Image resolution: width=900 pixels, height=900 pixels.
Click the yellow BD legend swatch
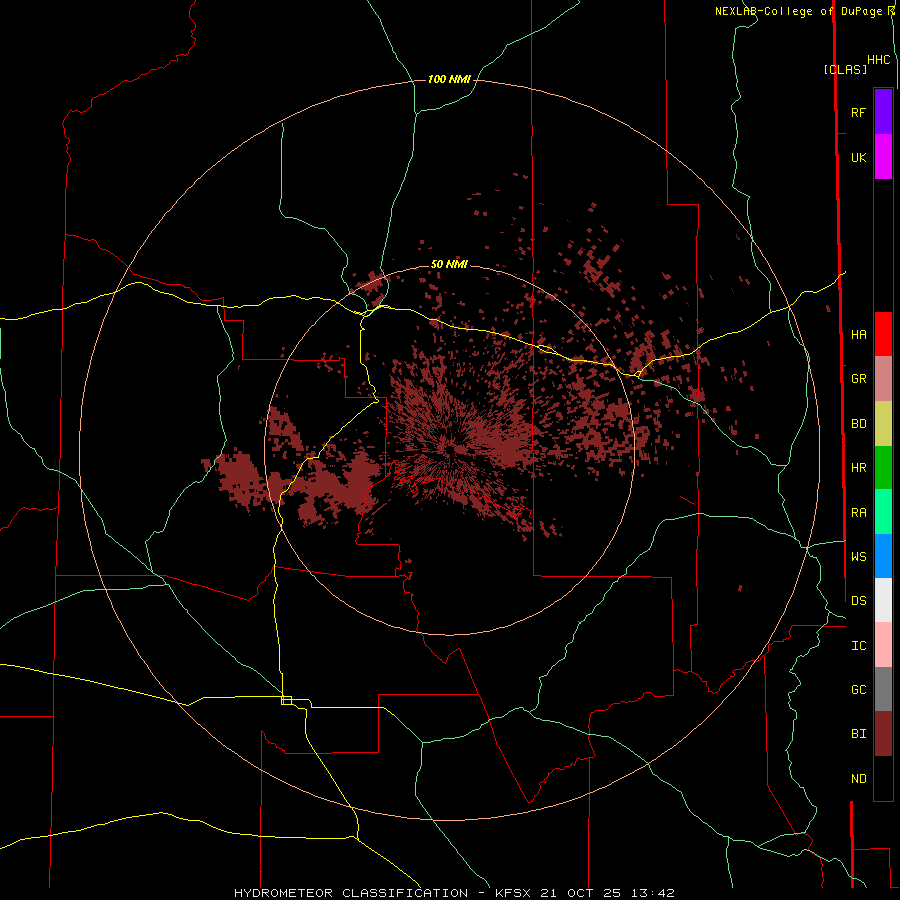[883, 424]
